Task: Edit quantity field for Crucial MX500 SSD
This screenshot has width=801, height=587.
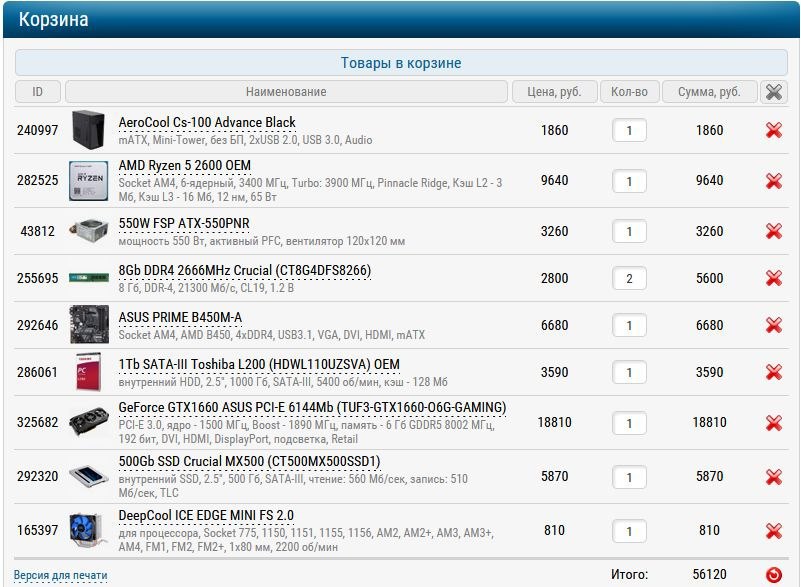Action: pyautogui.click(x=629, y=477)
